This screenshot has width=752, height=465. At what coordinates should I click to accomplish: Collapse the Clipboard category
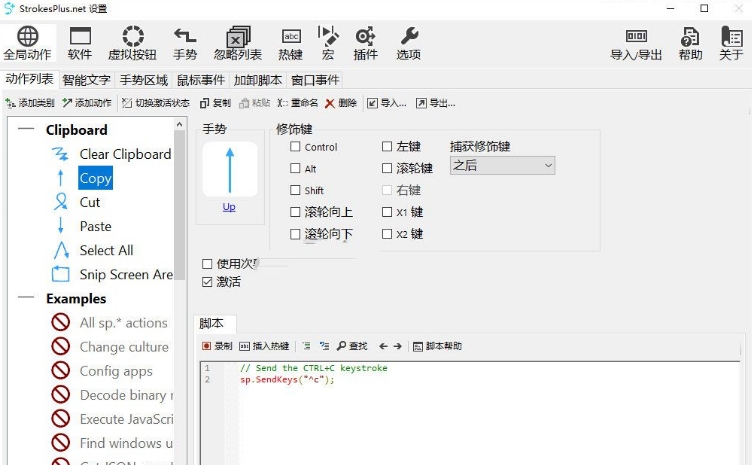tap(26, 129)
